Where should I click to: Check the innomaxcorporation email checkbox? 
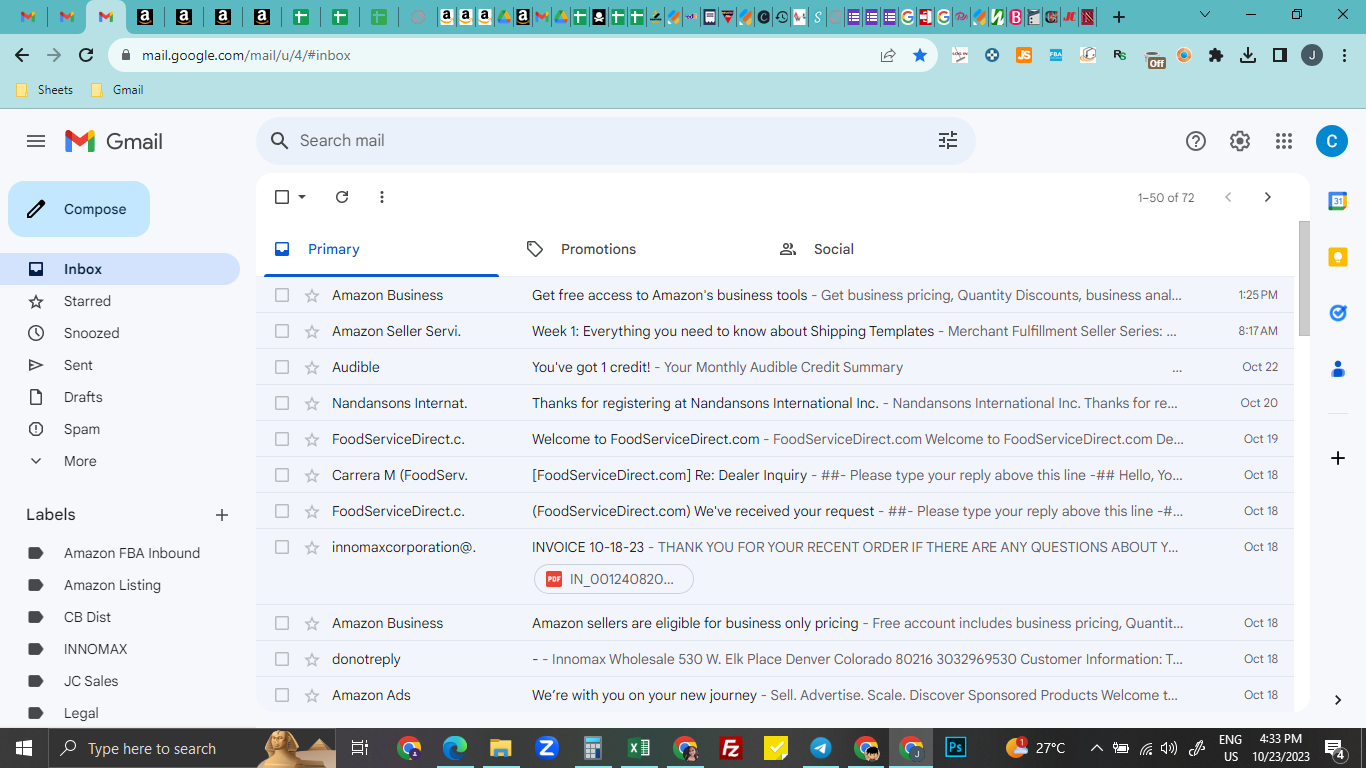[282, 547]
